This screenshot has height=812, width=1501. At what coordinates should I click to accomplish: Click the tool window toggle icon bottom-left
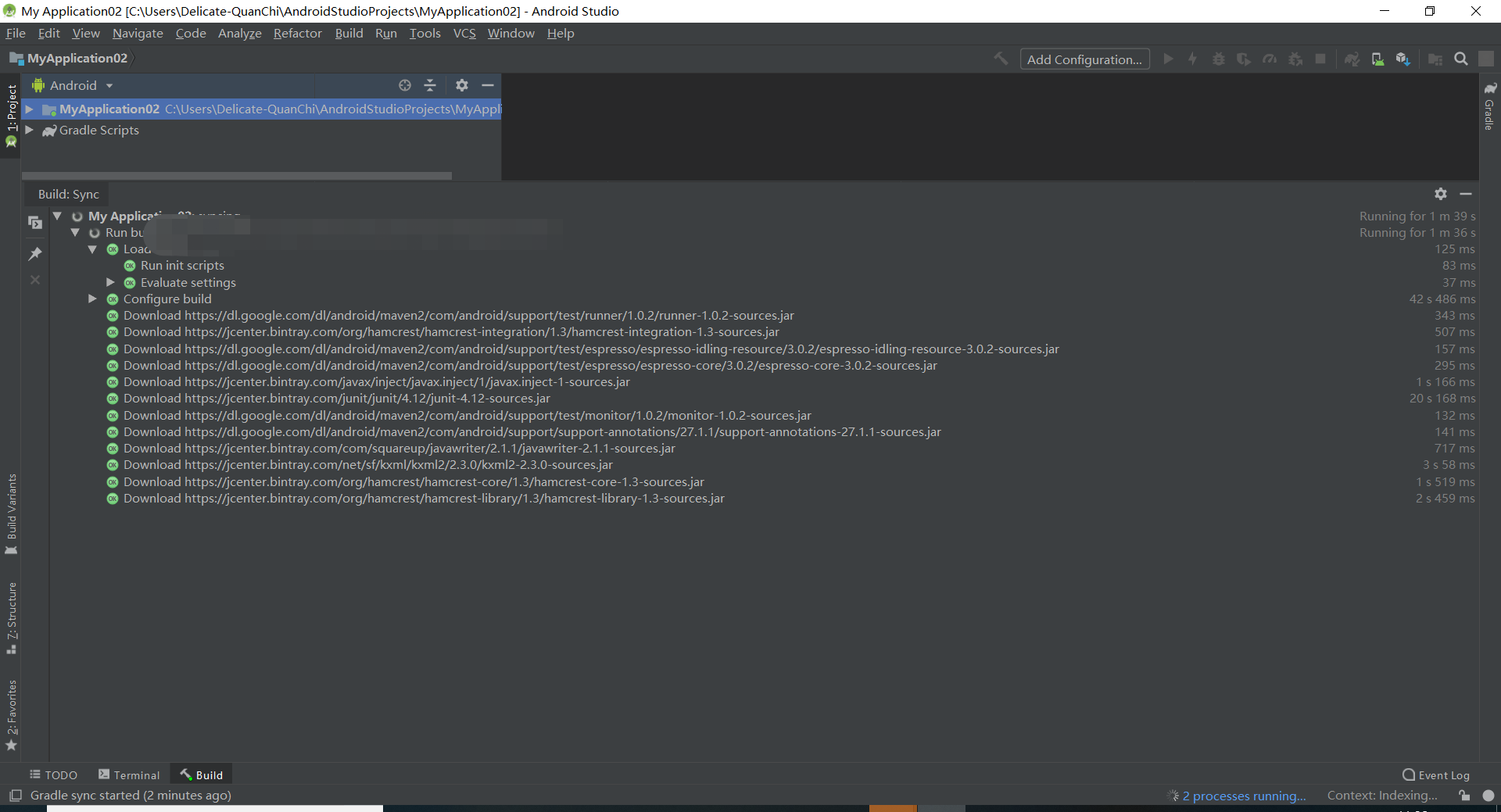16,796
